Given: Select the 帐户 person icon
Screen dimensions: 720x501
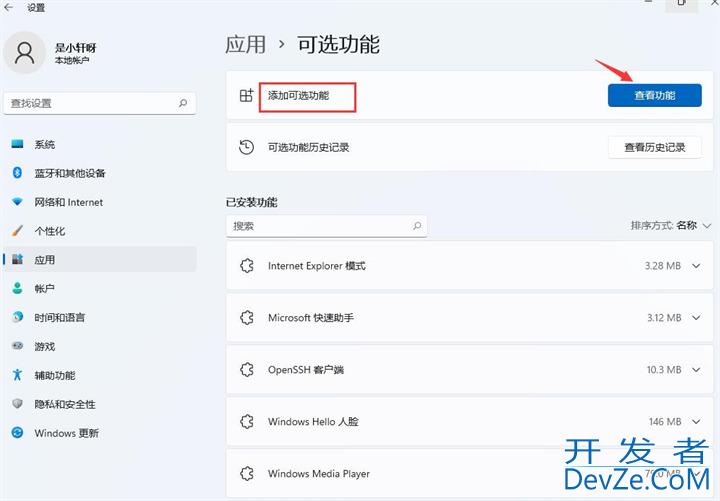Looking at the screenshot, I should 17,288.
